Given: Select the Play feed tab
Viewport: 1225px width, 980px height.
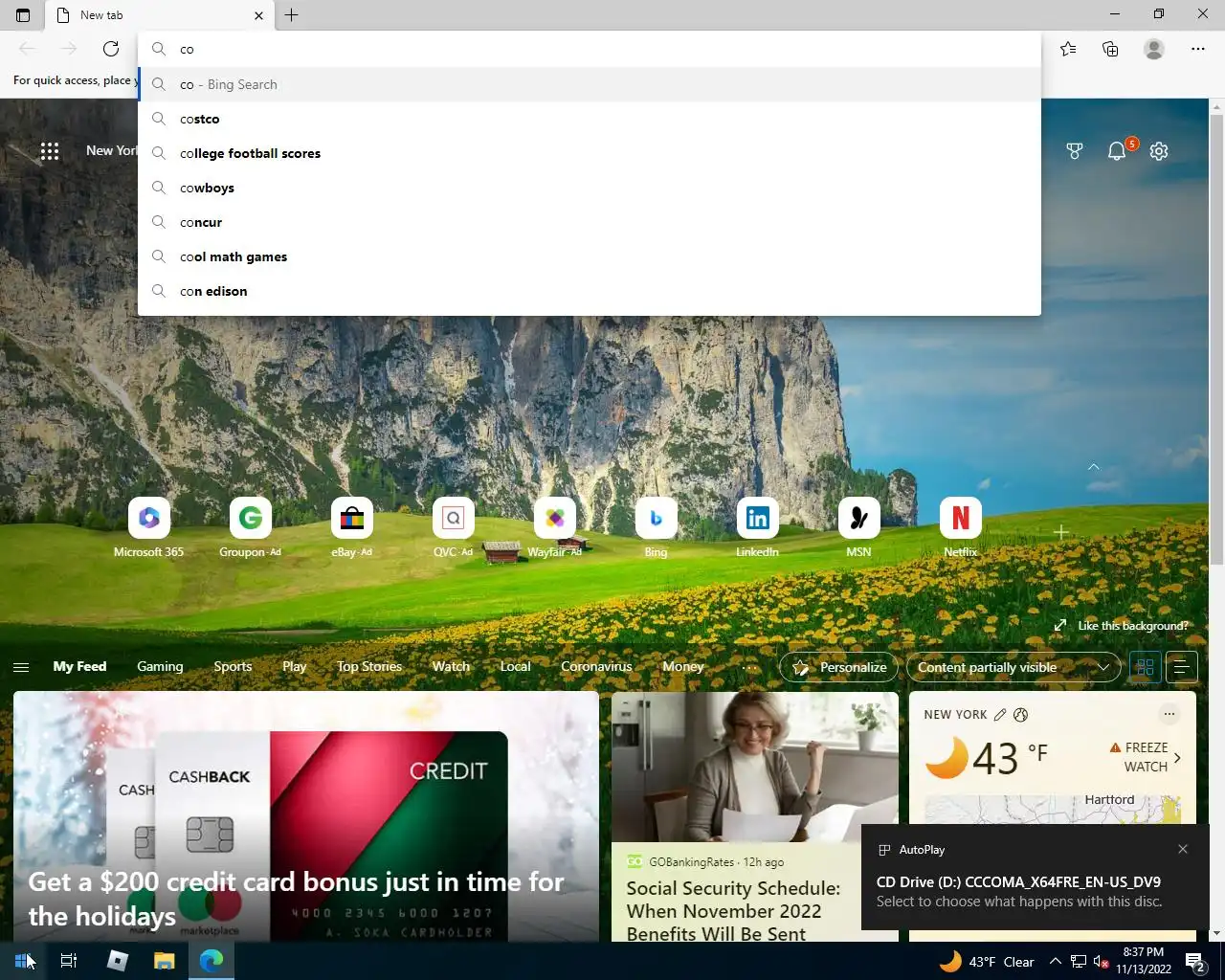Looking at the screenshot, I should (x=295, y=667).
